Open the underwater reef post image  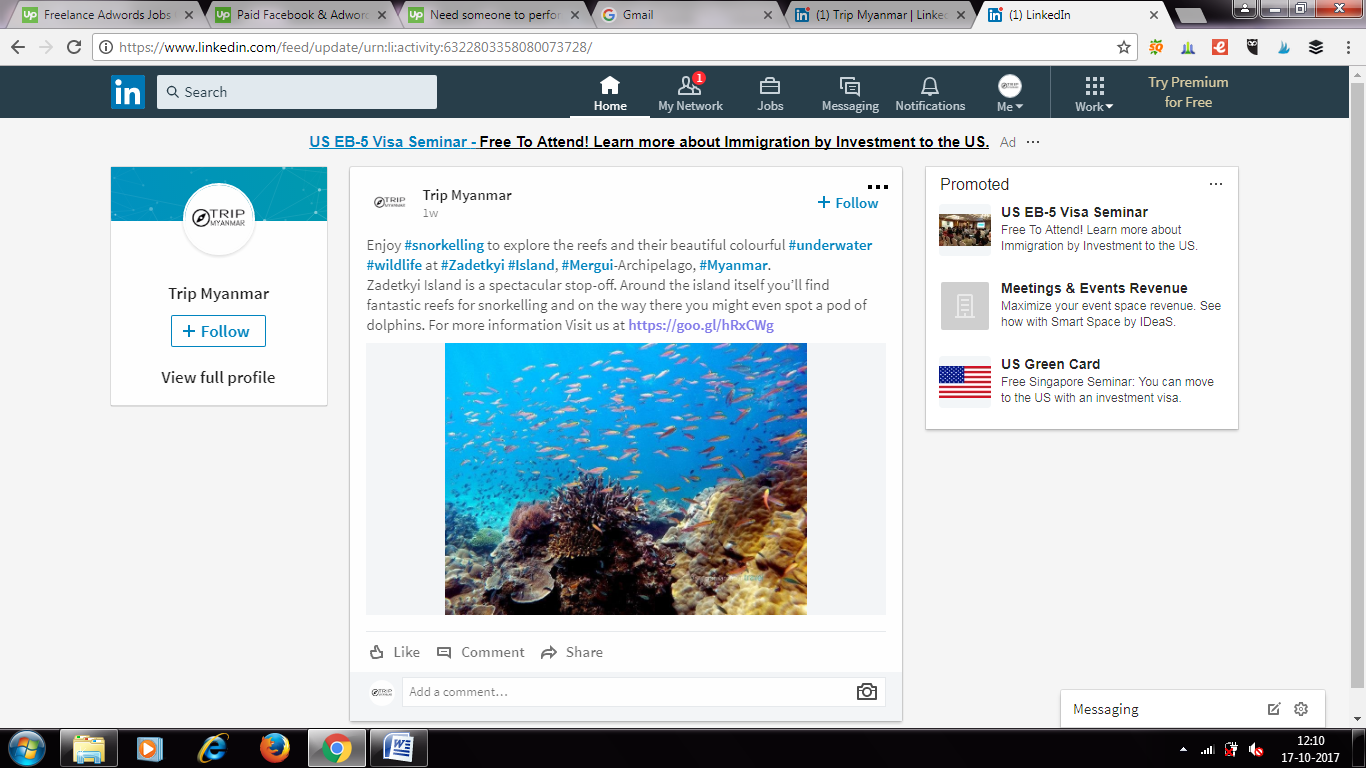(x=626, y=479)
